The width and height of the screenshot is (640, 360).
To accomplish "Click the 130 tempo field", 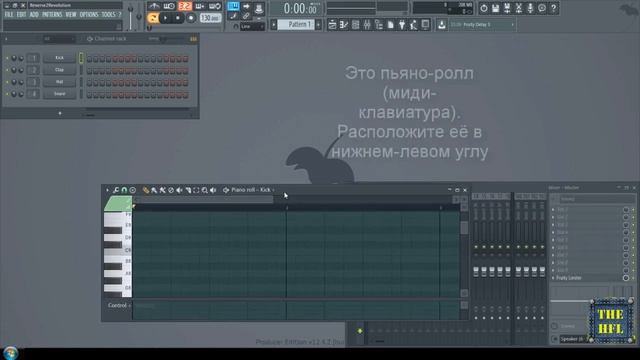I will tap(211, 18).
